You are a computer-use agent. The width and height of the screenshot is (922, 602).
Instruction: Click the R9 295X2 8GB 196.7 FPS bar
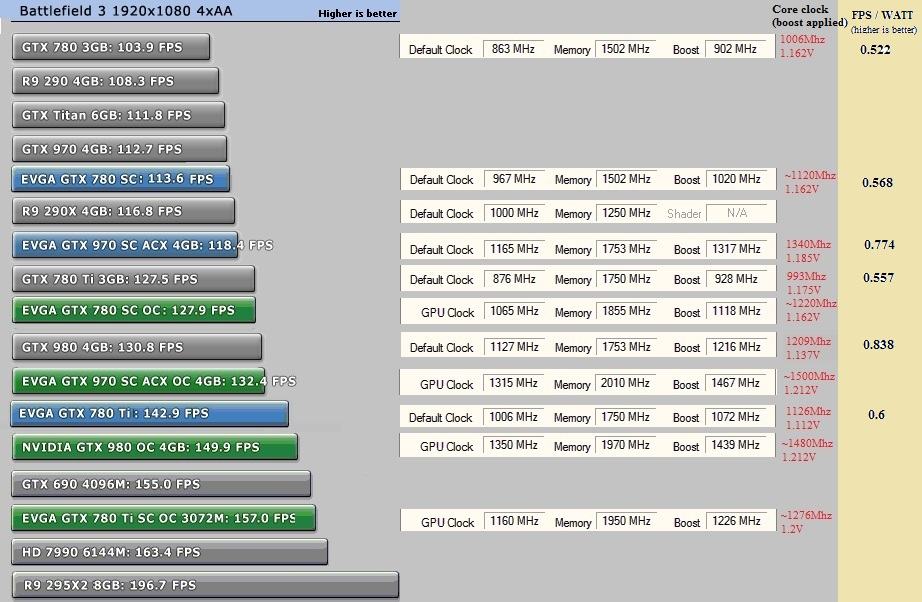pos(205,586)
